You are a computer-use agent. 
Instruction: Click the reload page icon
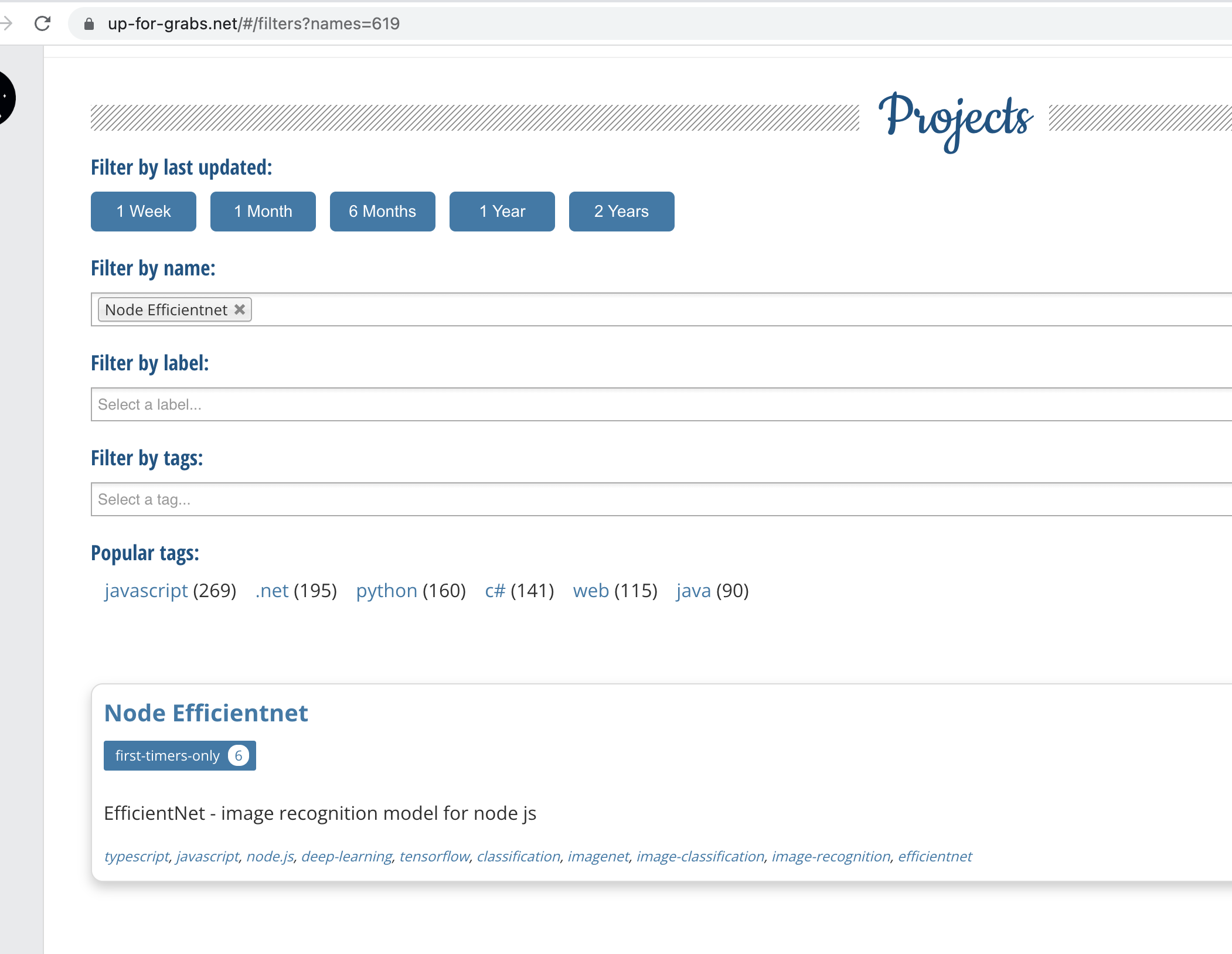tap(41, 24)
